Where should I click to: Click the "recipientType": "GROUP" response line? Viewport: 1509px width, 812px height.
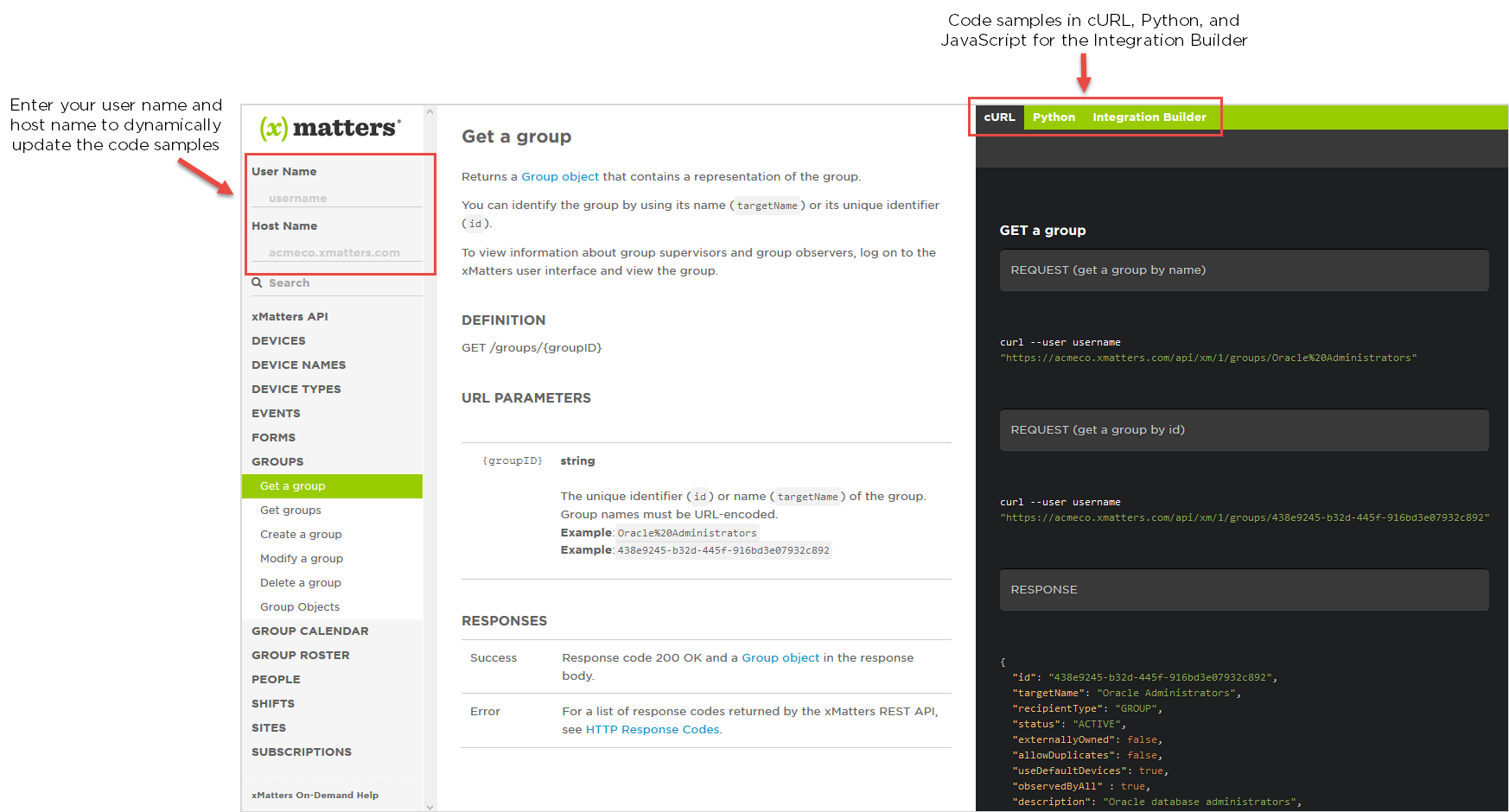(1087, 709)
